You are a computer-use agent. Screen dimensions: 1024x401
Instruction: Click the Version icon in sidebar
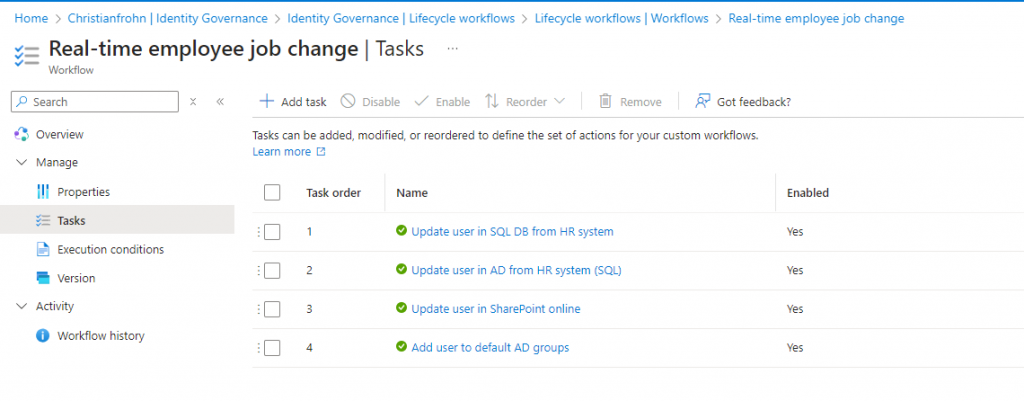pyautogui.click(x=43, y=278)
